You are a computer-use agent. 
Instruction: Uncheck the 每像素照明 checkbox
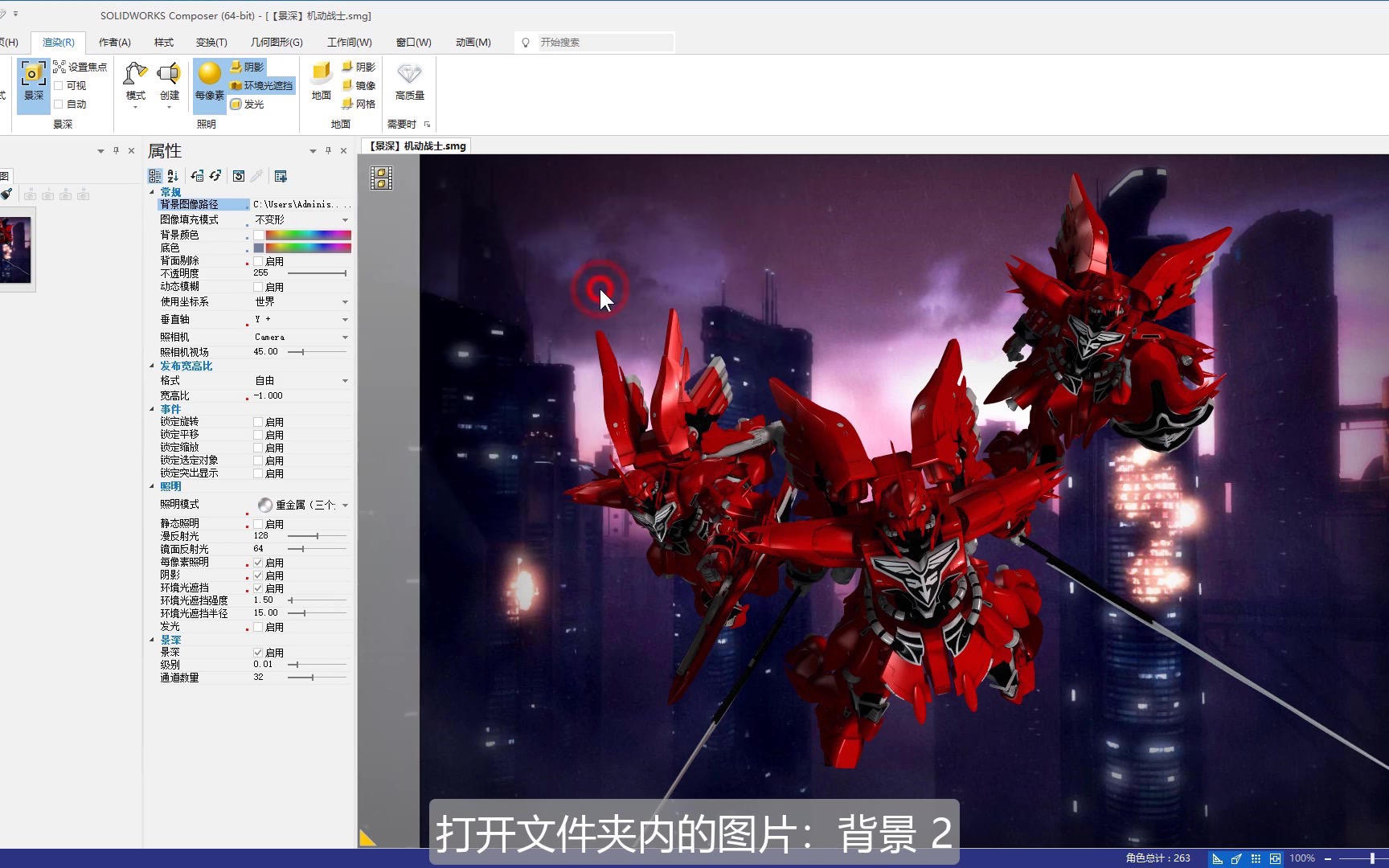click(x=258, y=563)
